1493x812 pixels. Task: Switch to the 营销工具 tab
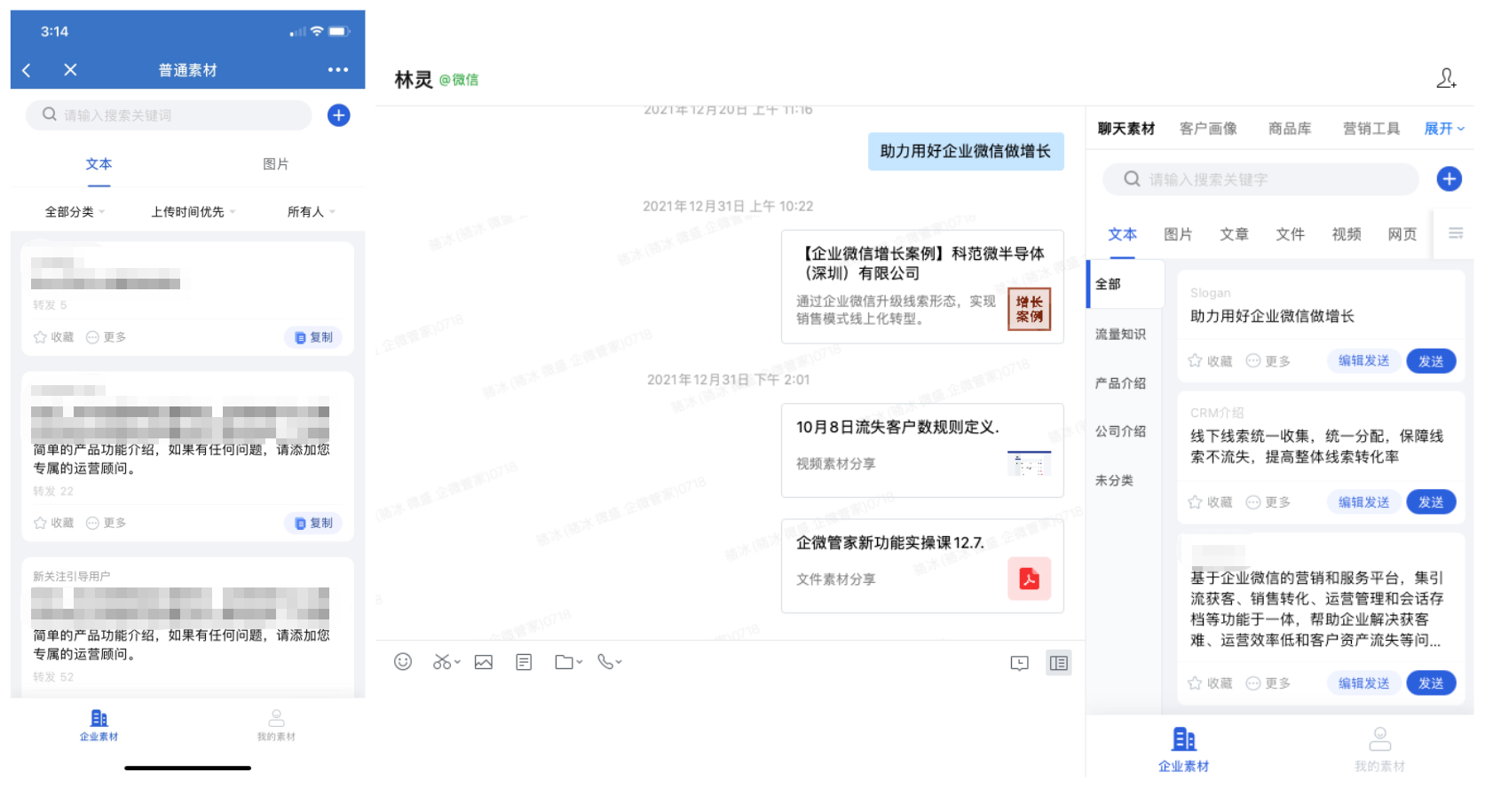(1371, 129)
